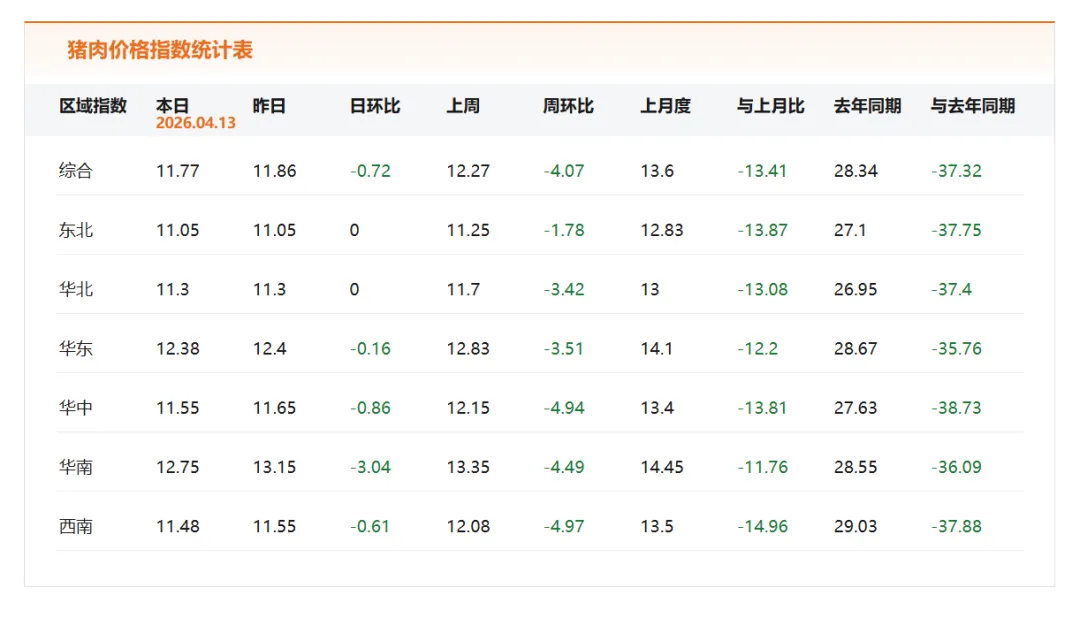This screenshot has width=1080, height=626.
Task: Click the date 2026.04.13 under 本日
Action: pyautogui.click(x=196, y=123)
